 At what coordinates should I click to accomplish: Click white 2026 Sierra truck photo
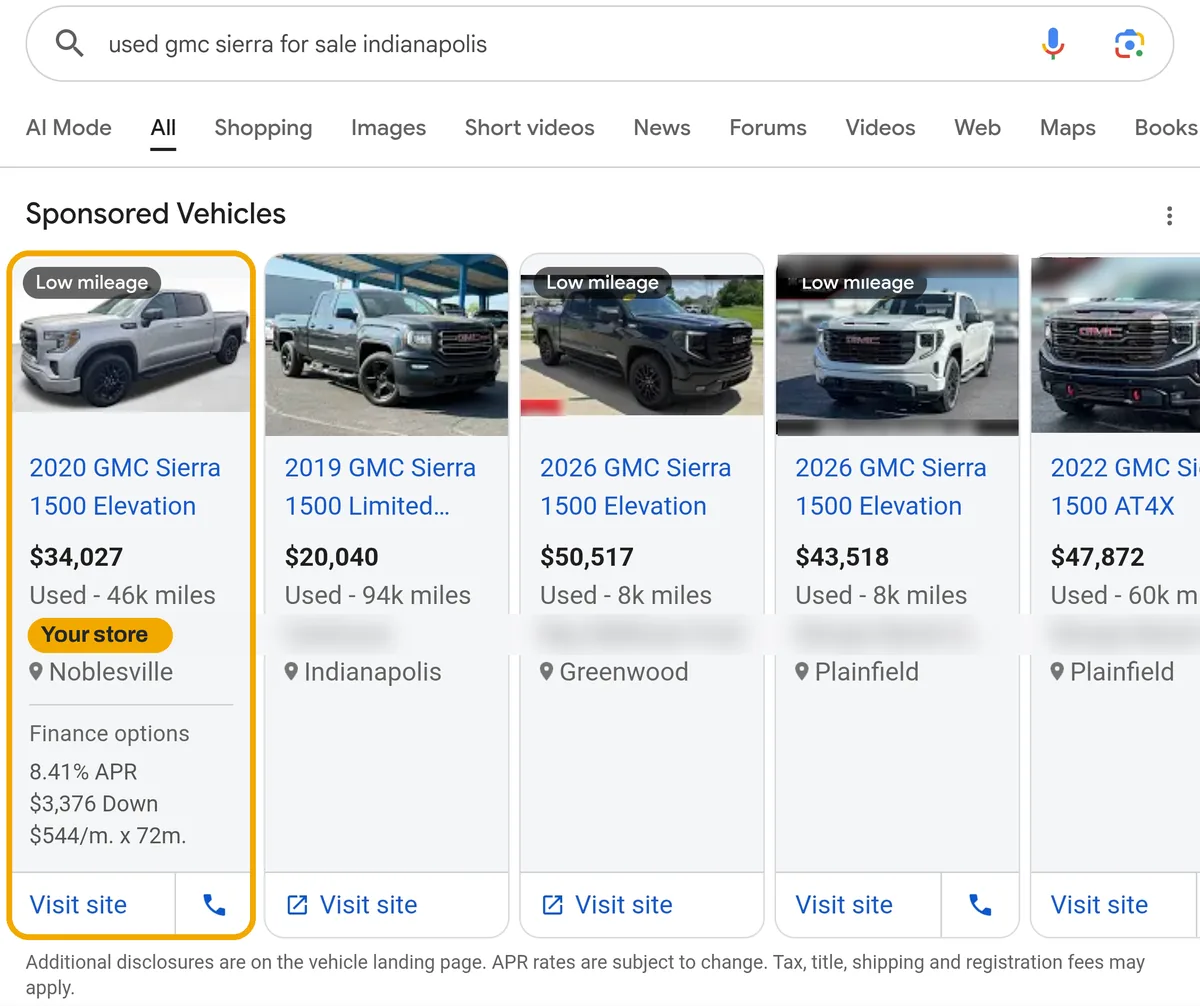click(897, 344)
